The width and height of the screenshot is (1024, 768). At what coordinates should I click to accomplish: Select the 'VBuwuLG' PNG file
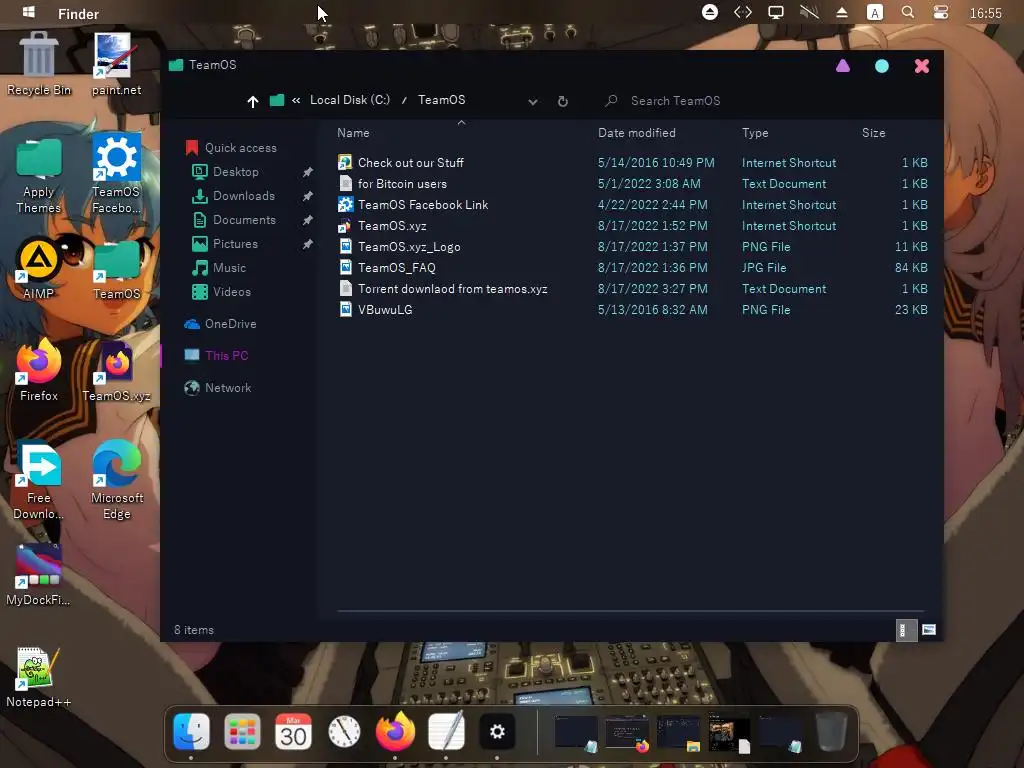(x=632, y=310)
